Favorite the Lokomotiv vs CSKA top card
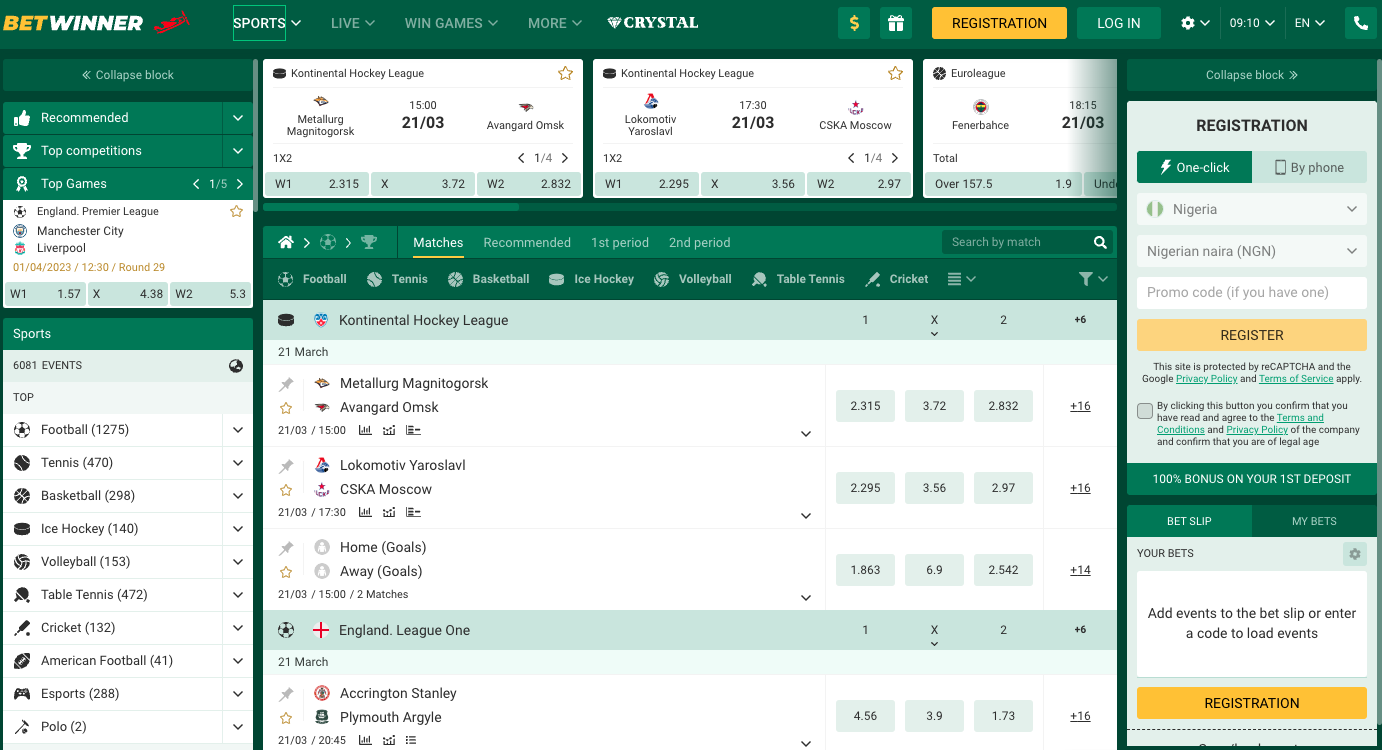This screenshot has width=1382, height=750. tap(895, 73)
